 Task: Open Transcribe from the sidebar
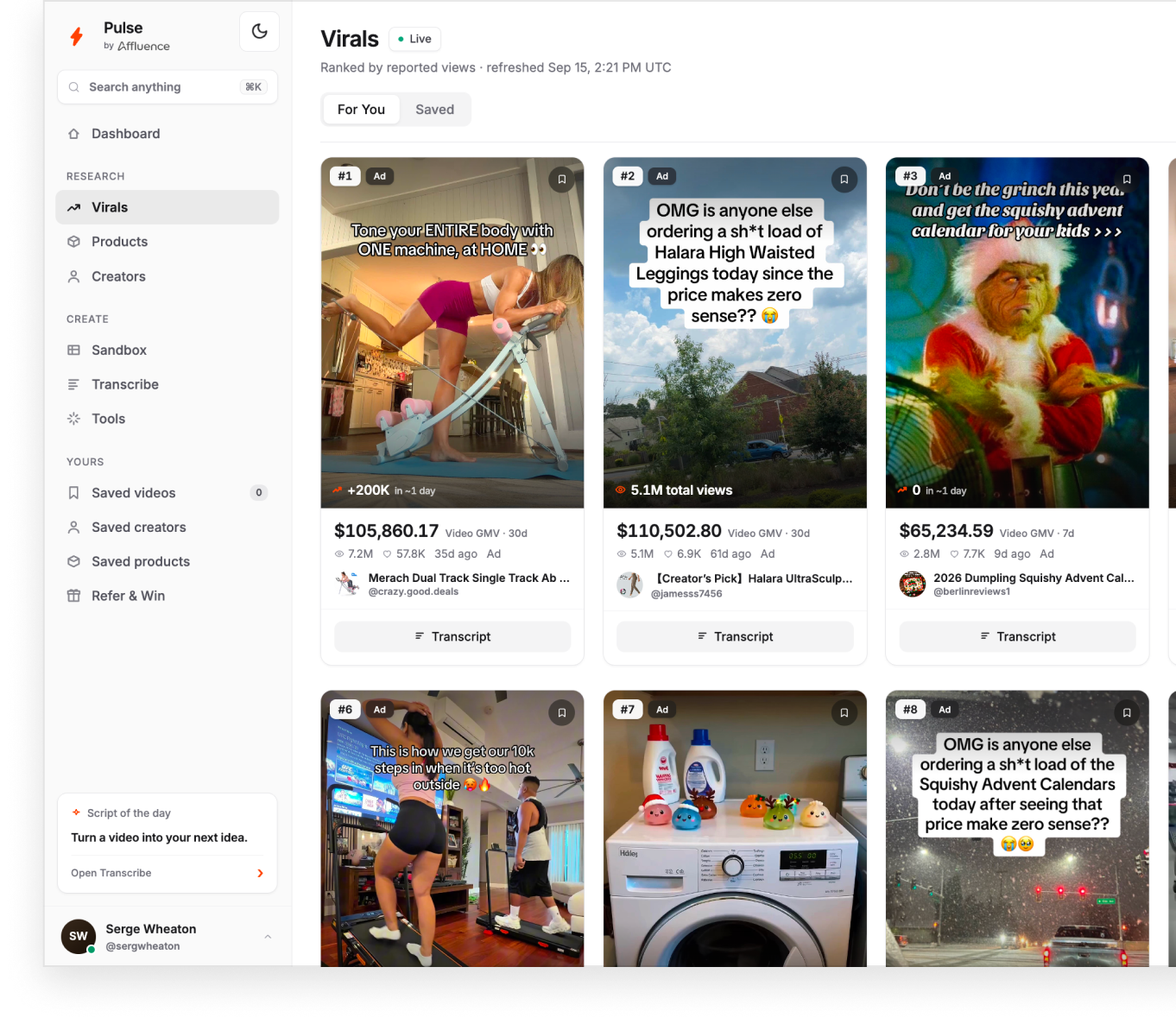pos(168,384)
